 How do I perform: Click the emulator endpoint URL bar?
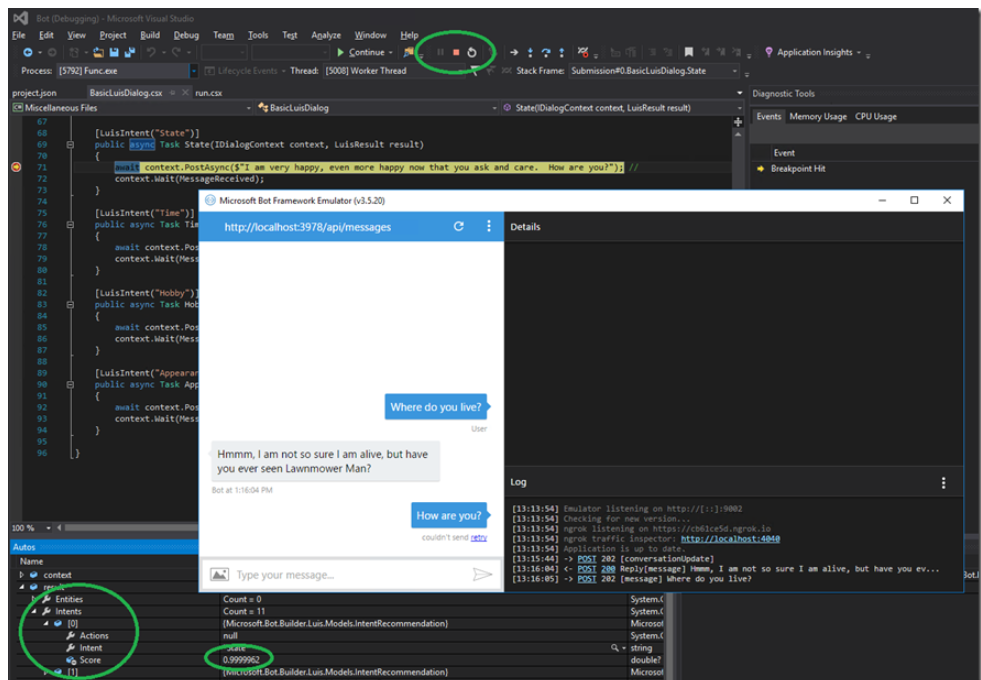click(307, 227)
